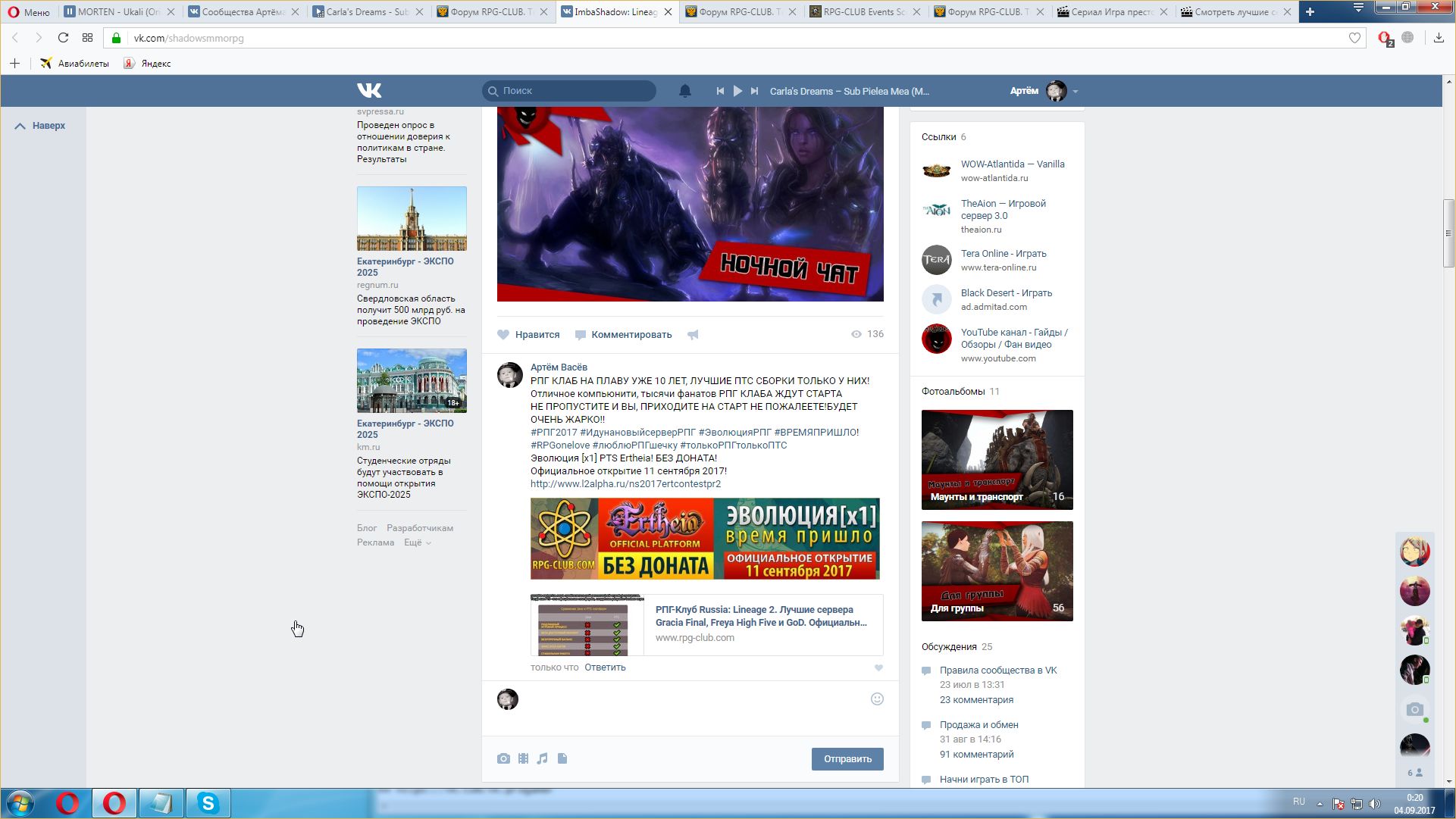Open the YouTube канал link
This screenshot has height=819, width=1456.
1014,339
